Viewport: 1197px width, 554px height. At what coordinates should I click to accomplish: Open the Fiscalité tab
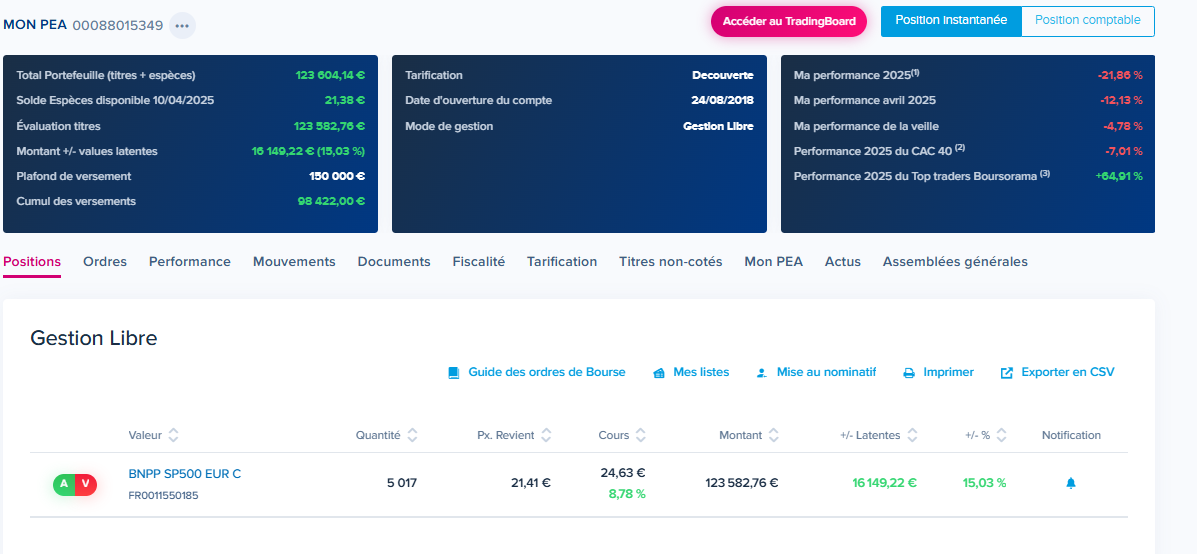tap(479, 262)
